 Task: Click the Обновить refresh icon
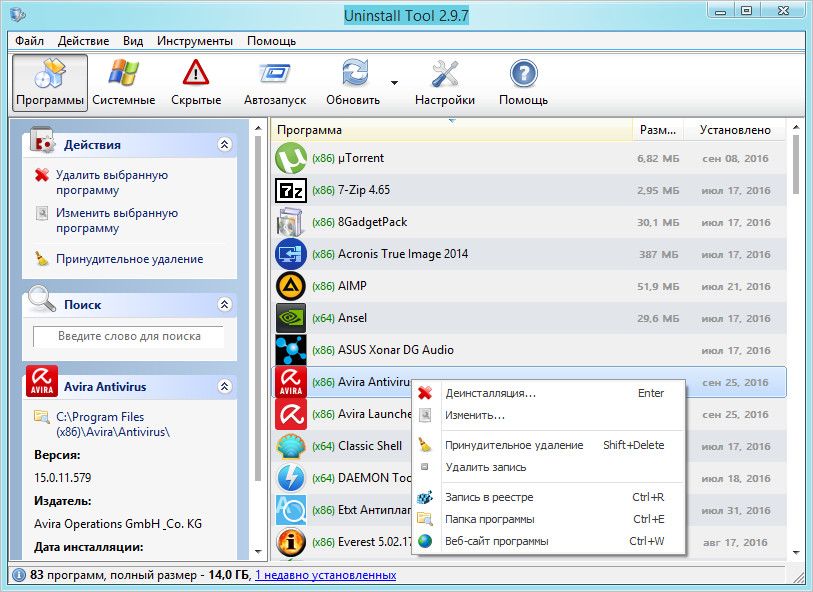tap(354, 73)
